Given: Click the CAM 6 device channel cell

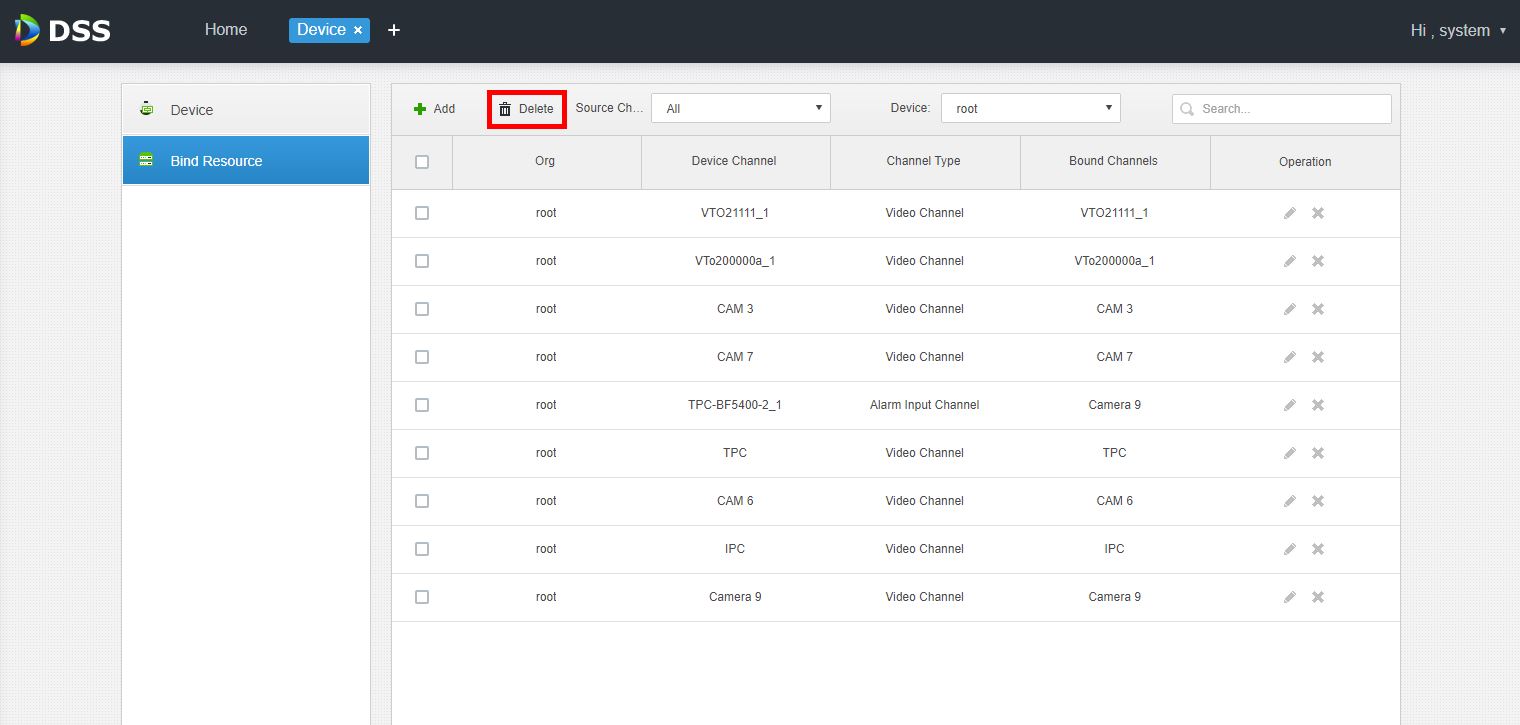Looking at the screenshot, I should click(735, 501).
